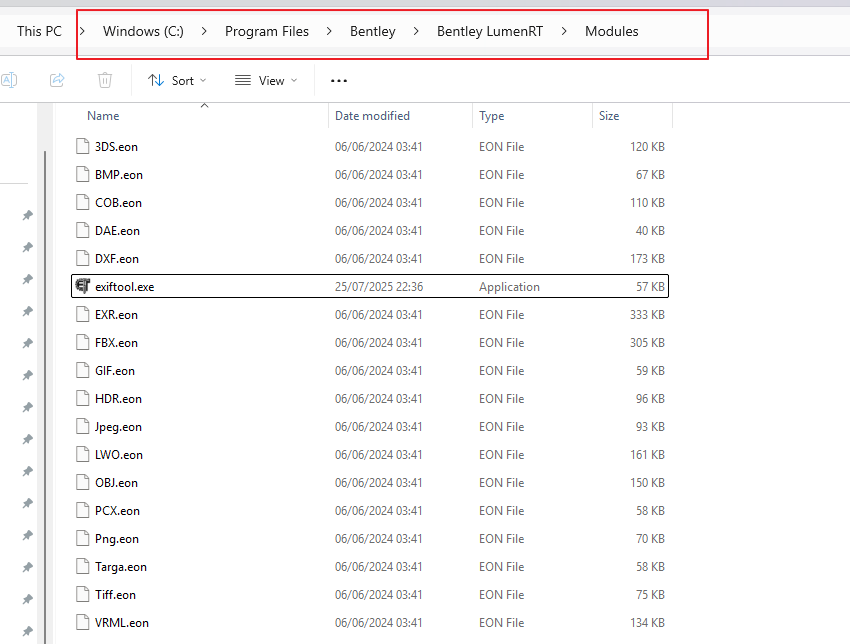Click the OBJ.eon file icon
850x644 pixels.
(x=82, y=482)
